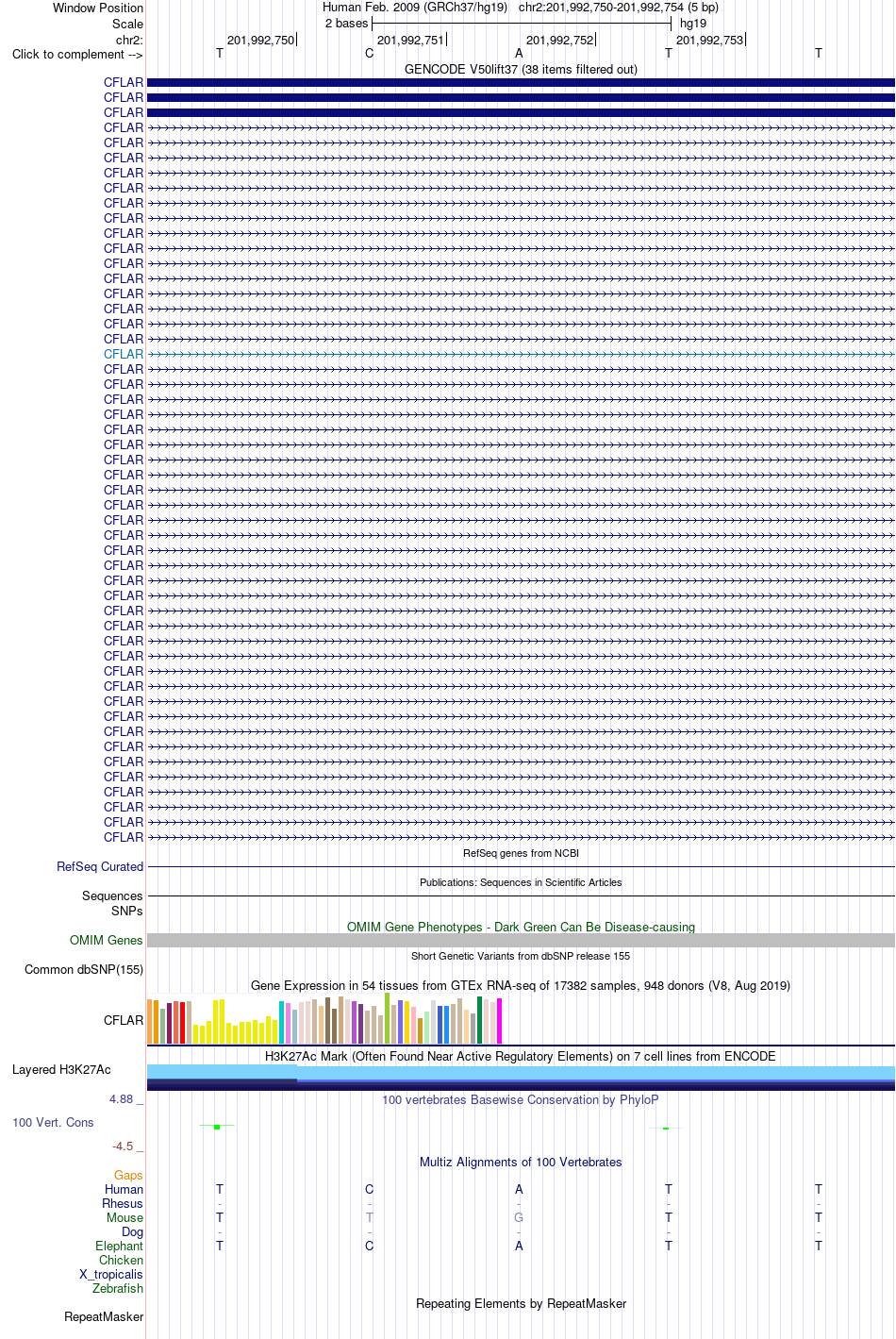This screenshot has height=1339, width=896.
Task: Click the 'Layered H3K27Ac' track label
Action: [61, 1069]
